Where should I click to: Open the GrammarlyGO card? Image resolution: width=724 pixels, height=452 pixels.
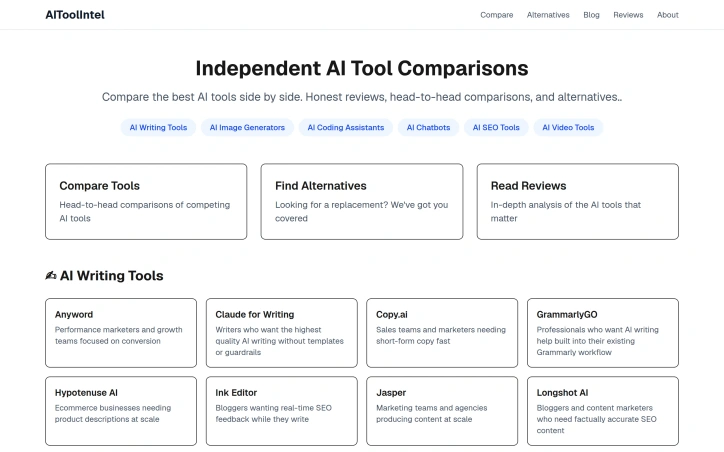[603, 333]
